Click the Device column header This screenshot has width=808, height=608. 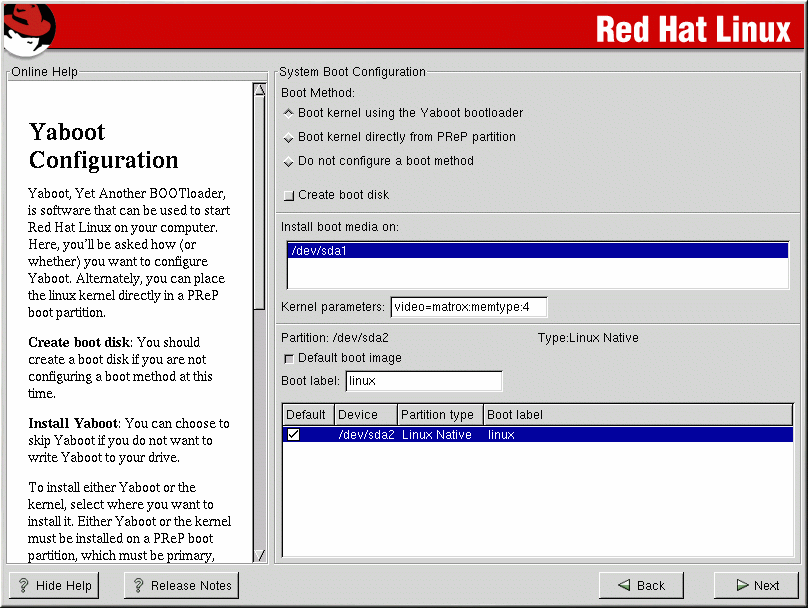(364, 415)
